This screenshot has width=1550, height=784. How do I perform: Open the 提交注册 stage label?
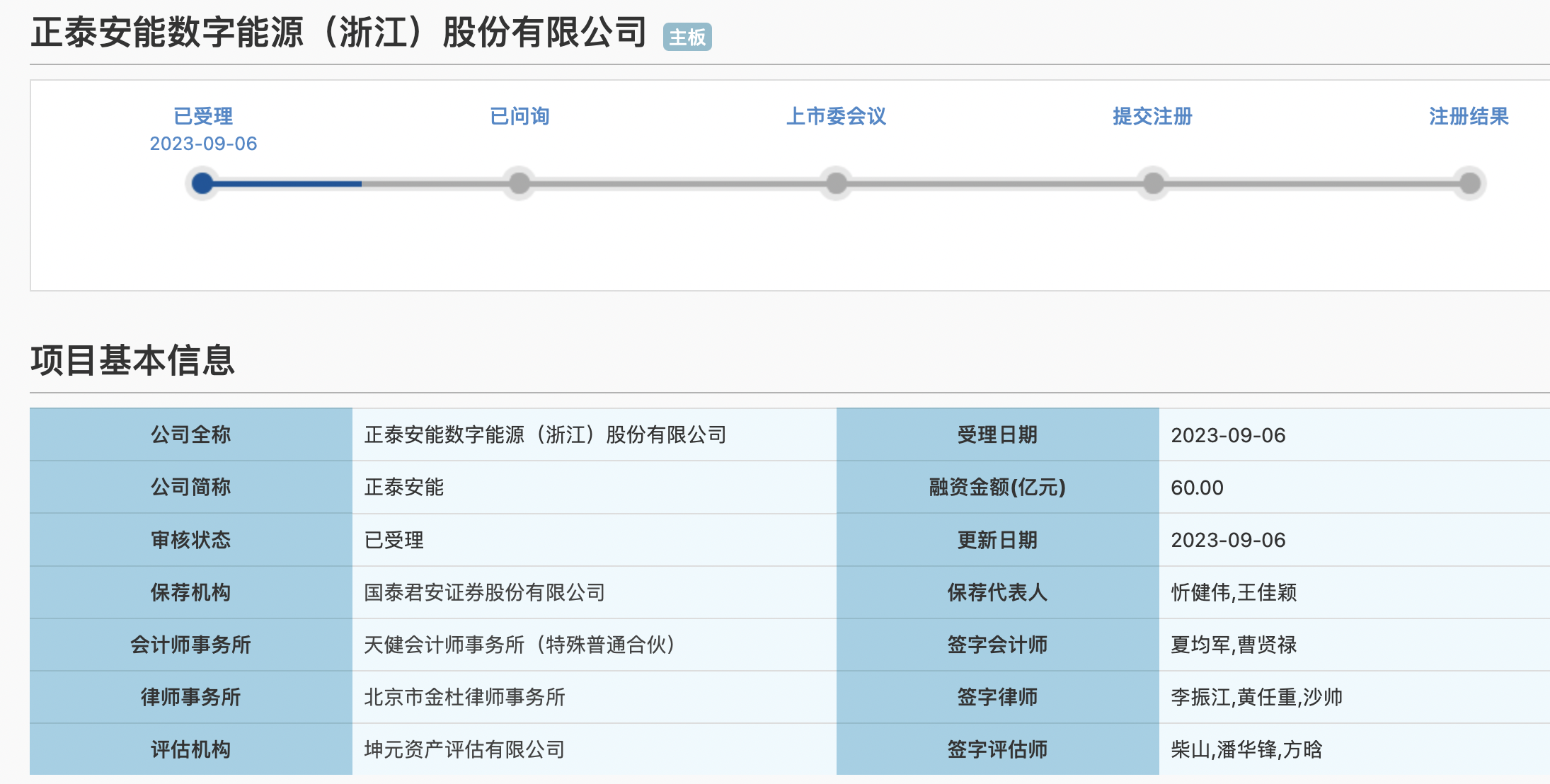[x=1152, y=116]
